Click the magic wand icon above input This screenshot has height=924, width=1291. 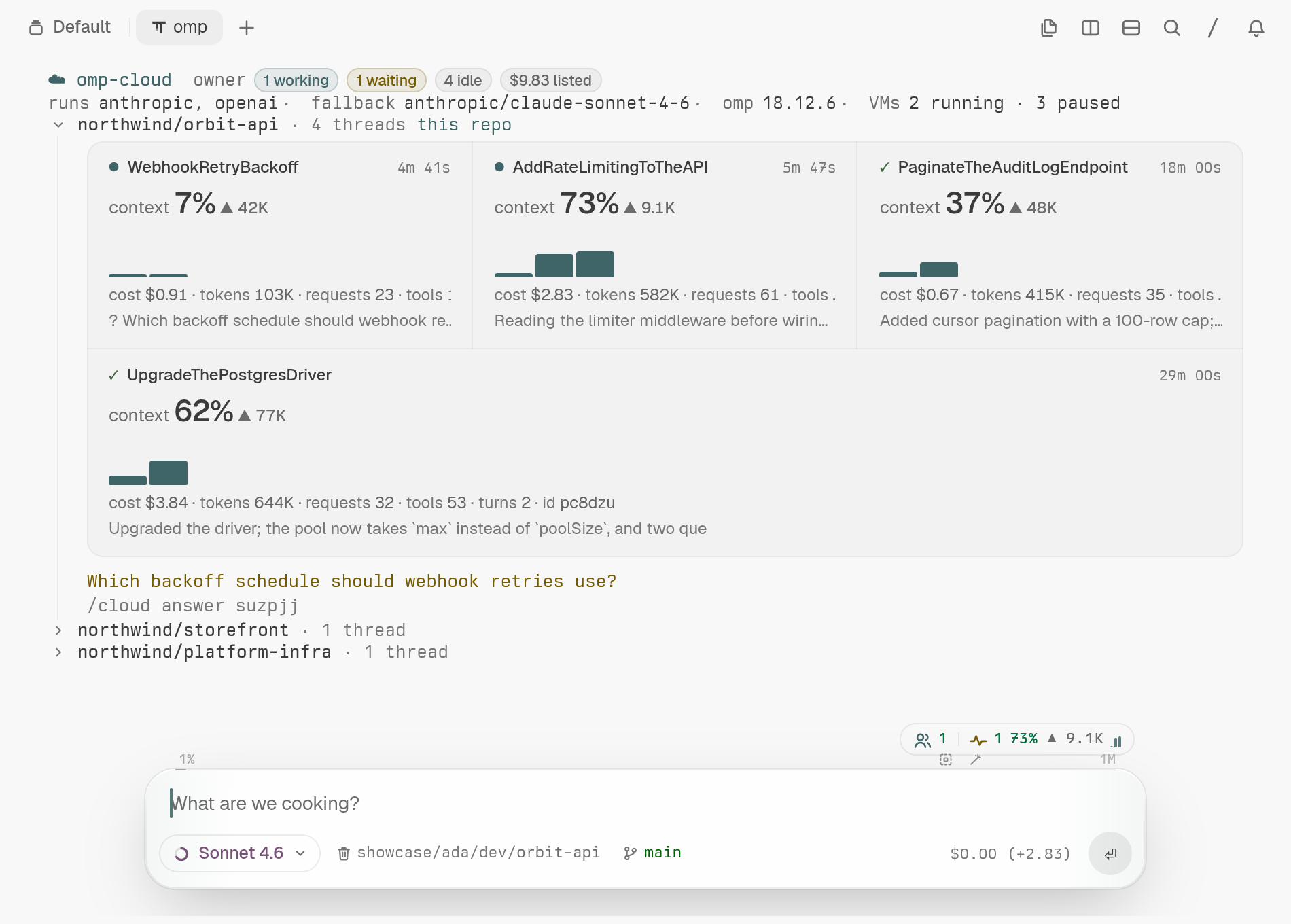tap(976, 760)
